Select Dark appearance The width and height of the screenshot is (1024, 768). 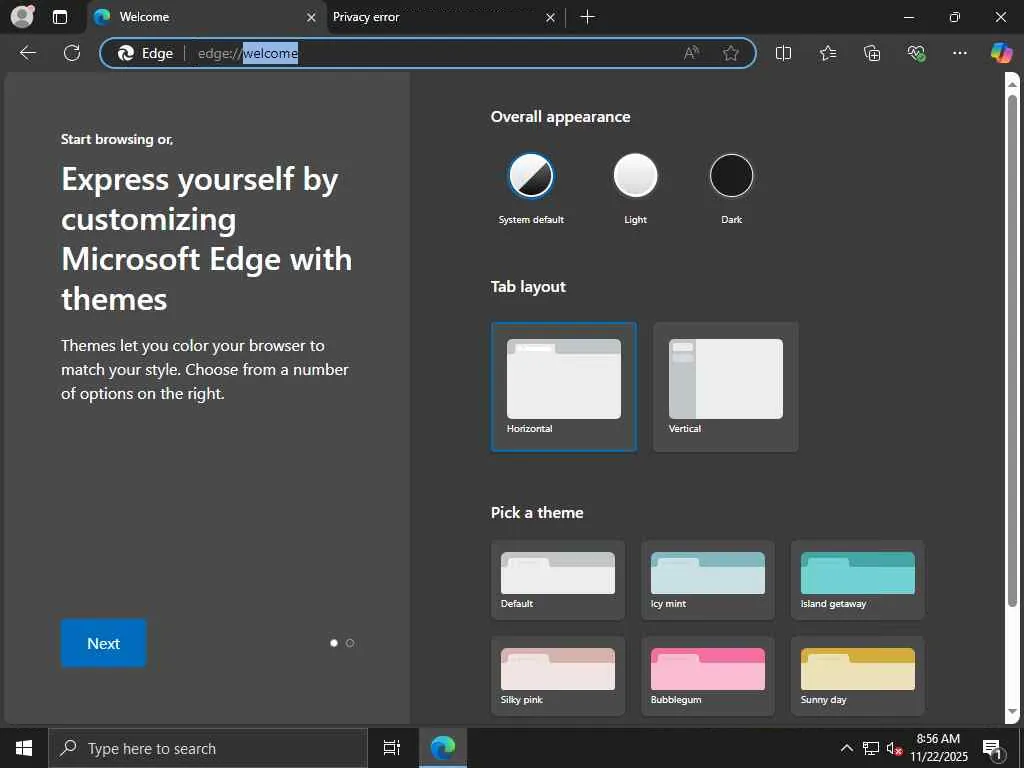[731, 176]
